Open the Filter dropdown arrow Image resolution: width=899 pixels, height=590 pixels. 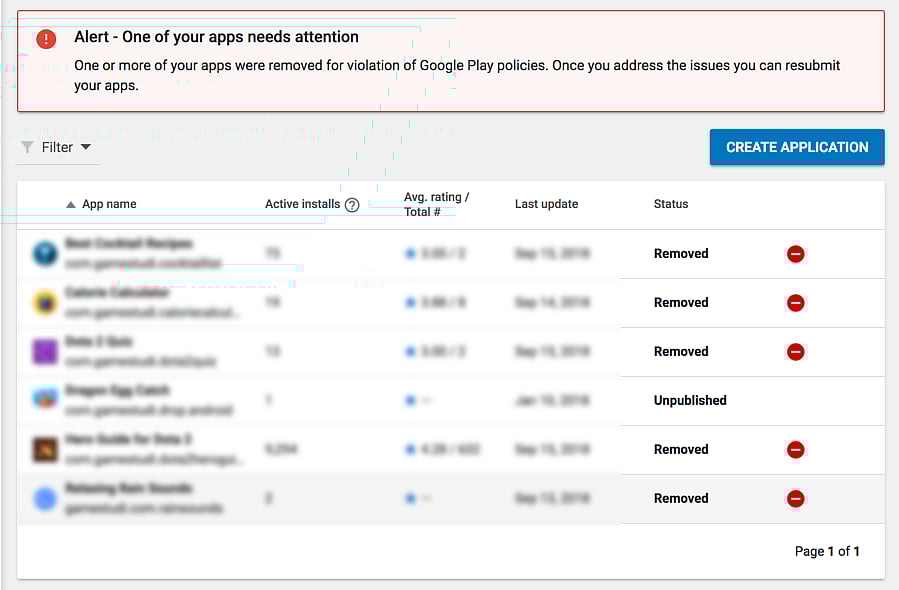85,147
